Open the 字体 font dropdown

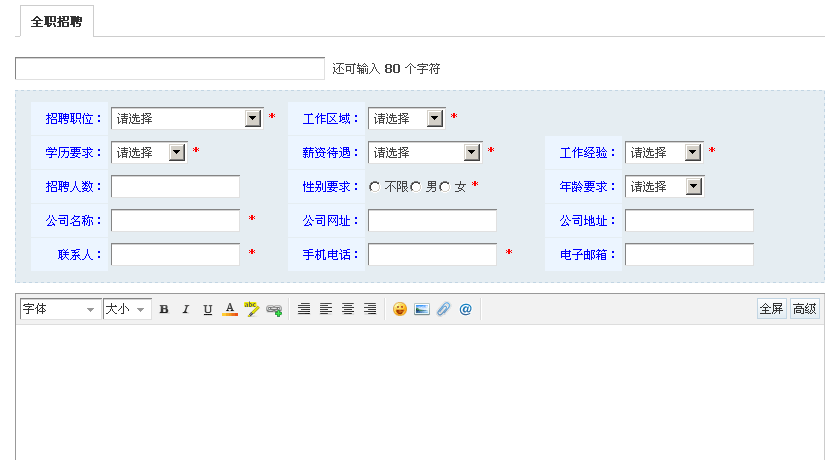60,309
